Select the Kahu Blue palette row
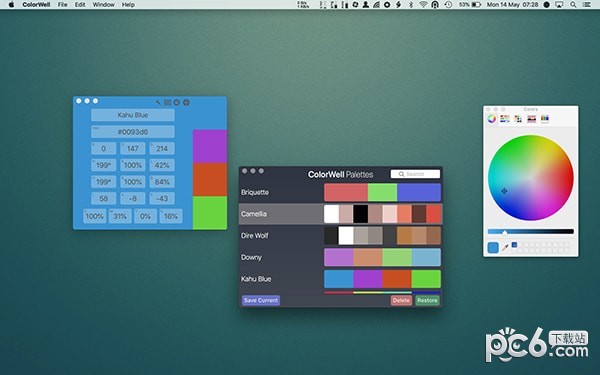The image size is (600, 375). click(341, 279)
